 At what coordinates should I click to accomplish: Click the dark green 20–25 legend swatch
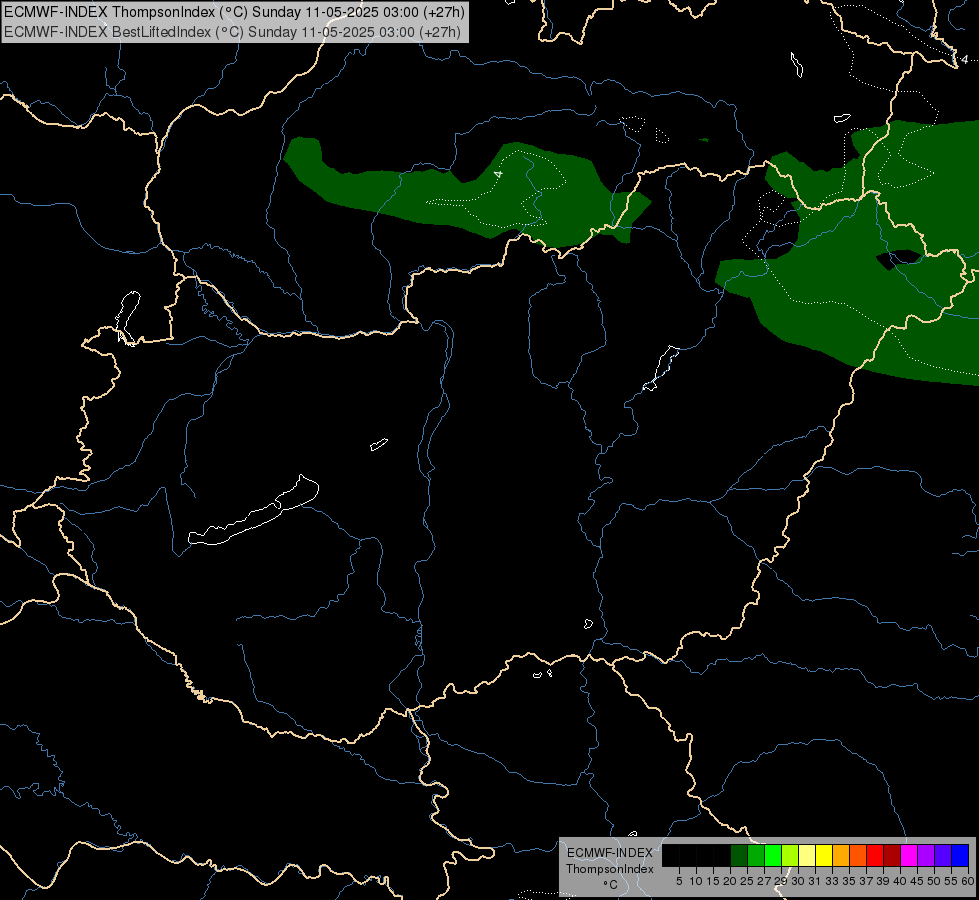(739, 856)
